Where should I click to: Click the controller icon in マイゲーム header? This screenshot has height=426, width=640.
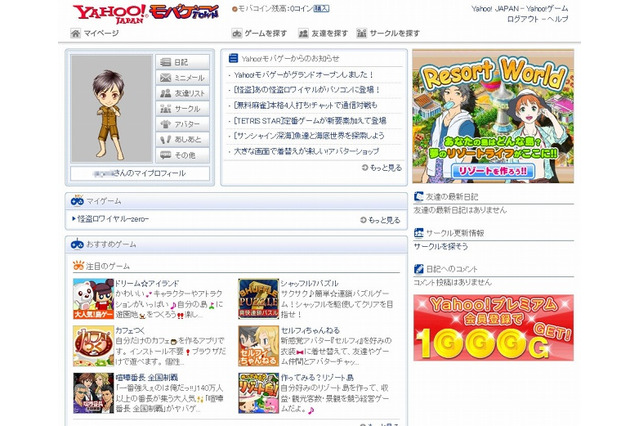pos(77,201)
